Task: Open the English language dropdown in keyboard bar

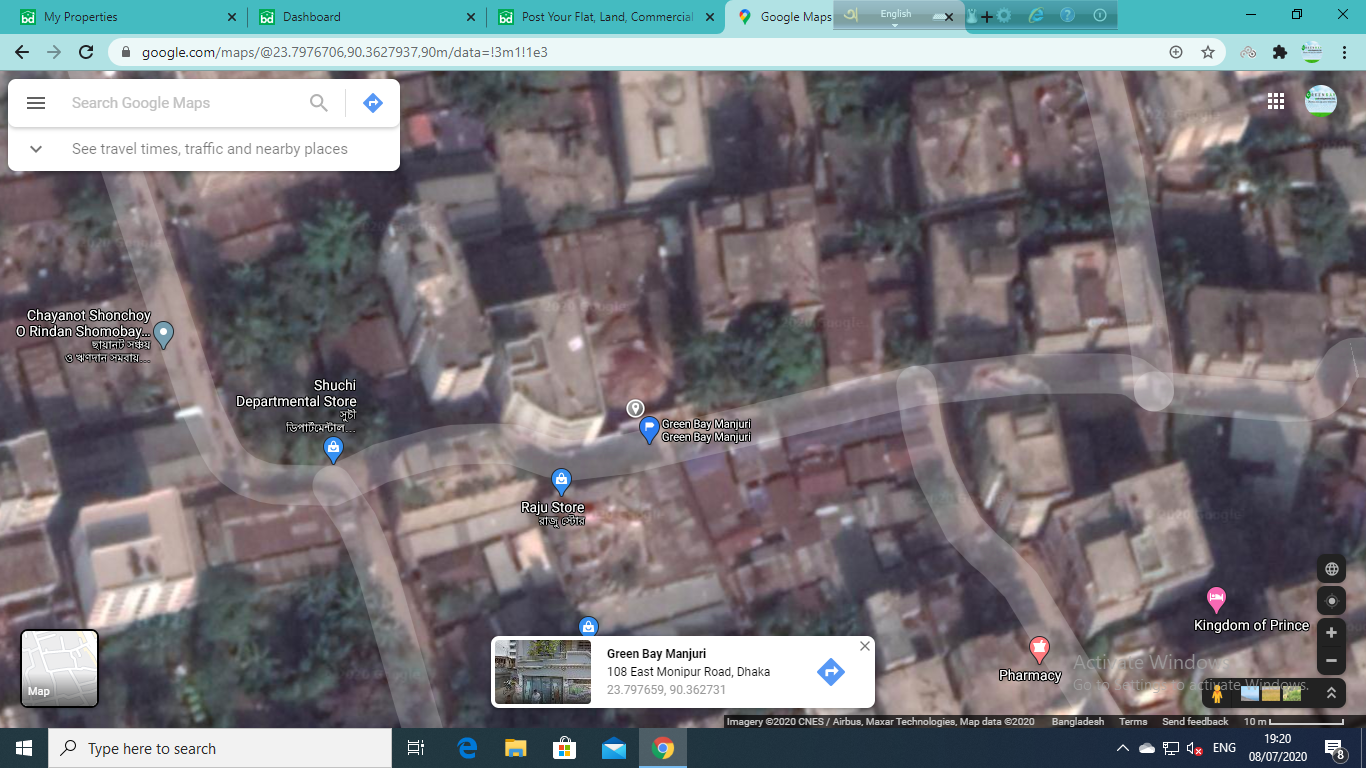Action: coord(896,17)
